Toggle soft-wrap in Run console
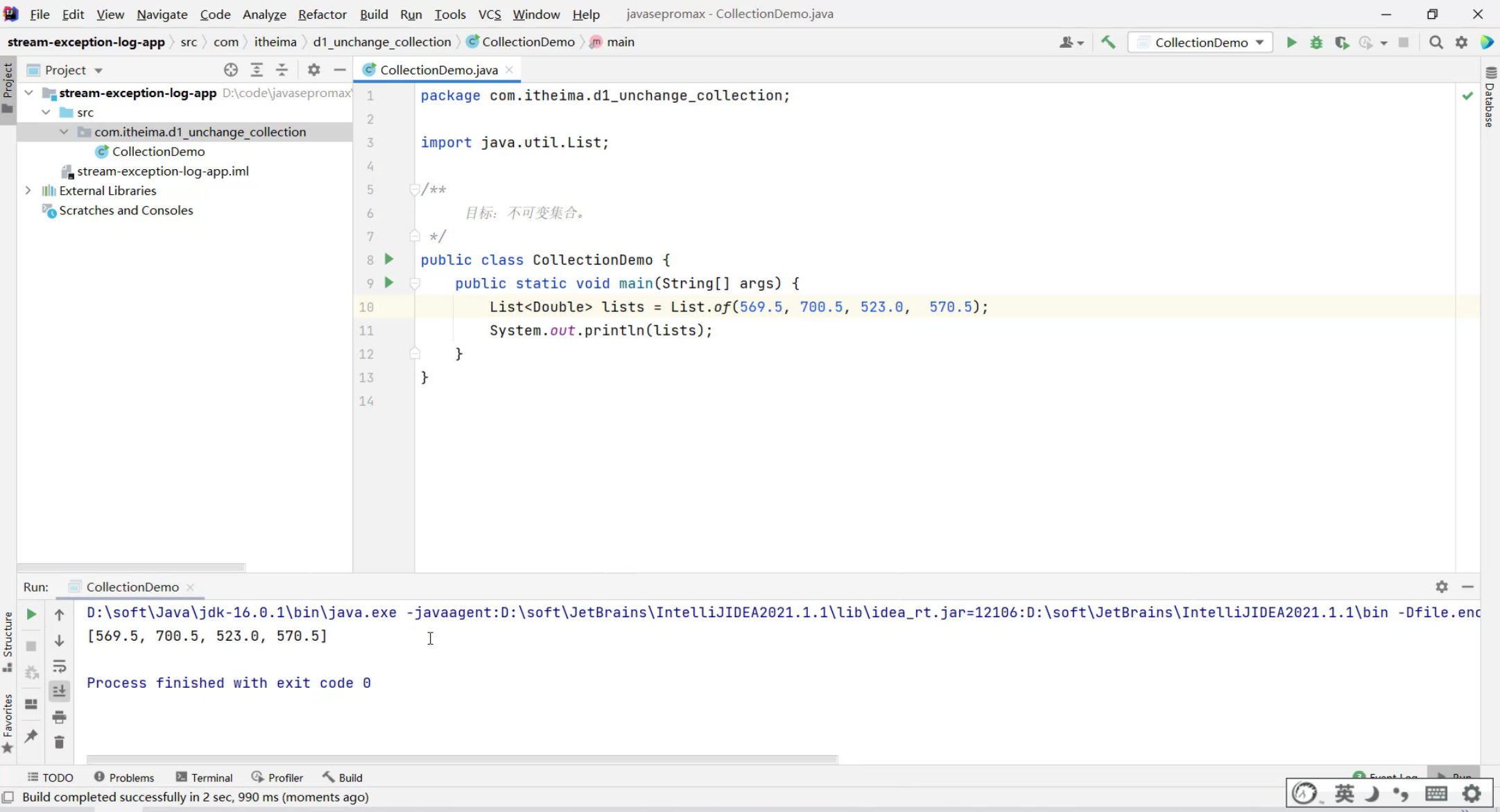 60,666
